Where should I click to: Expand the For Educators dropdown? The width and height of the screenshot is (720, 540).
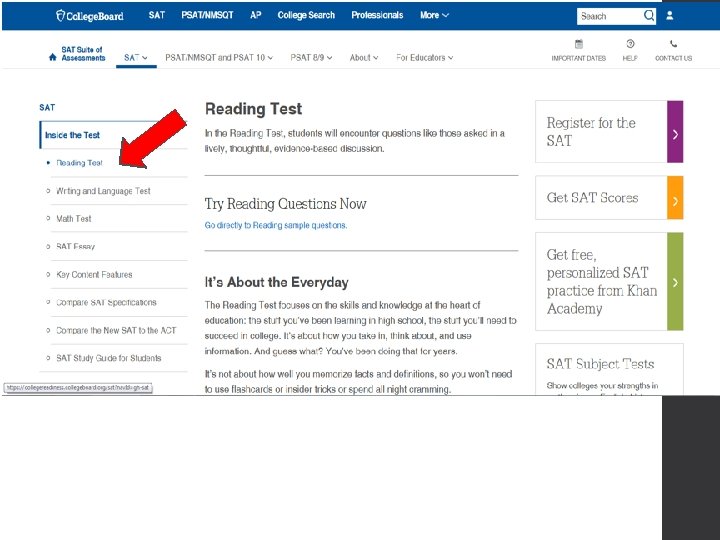(425, 58)
